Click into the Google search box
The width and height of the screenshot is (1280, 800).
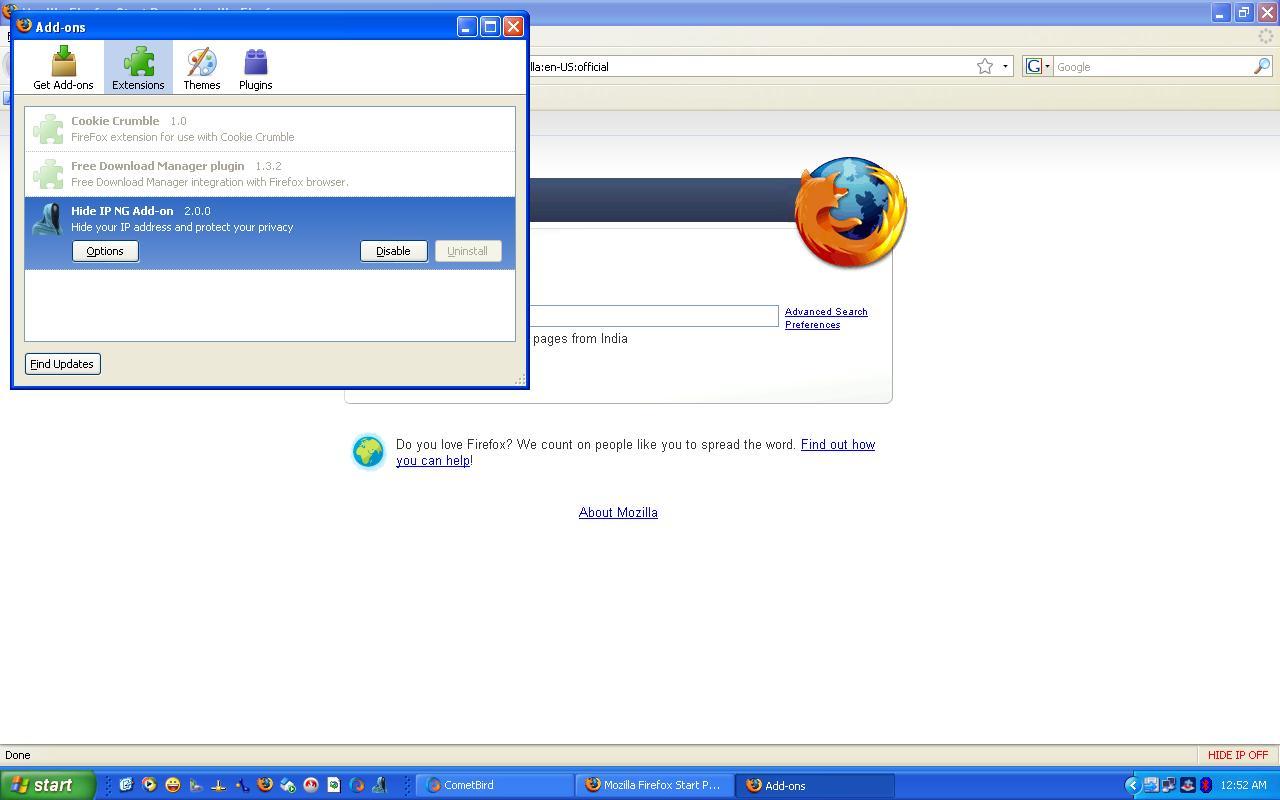[1152, 67]
